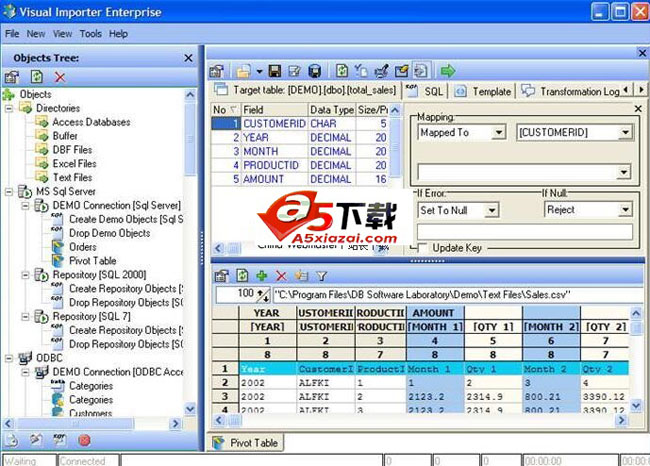Switch to the Template tab
Image resolution: width=650 pixels, height=466 pixels.
pyautogui.click(x=483, y=91)
